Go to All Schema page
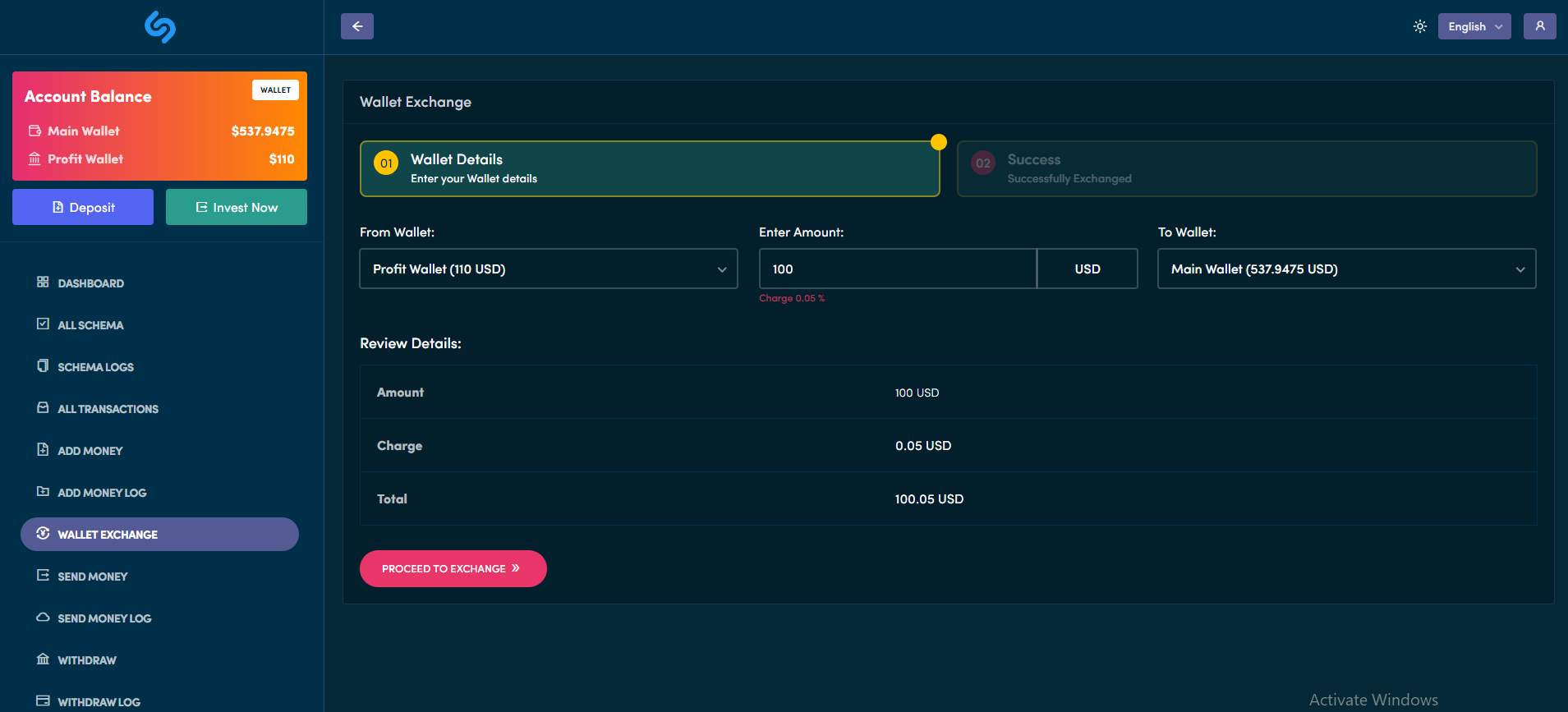Image resolution: width=1568 pixels, height=712 pixels. click(90, 325)
